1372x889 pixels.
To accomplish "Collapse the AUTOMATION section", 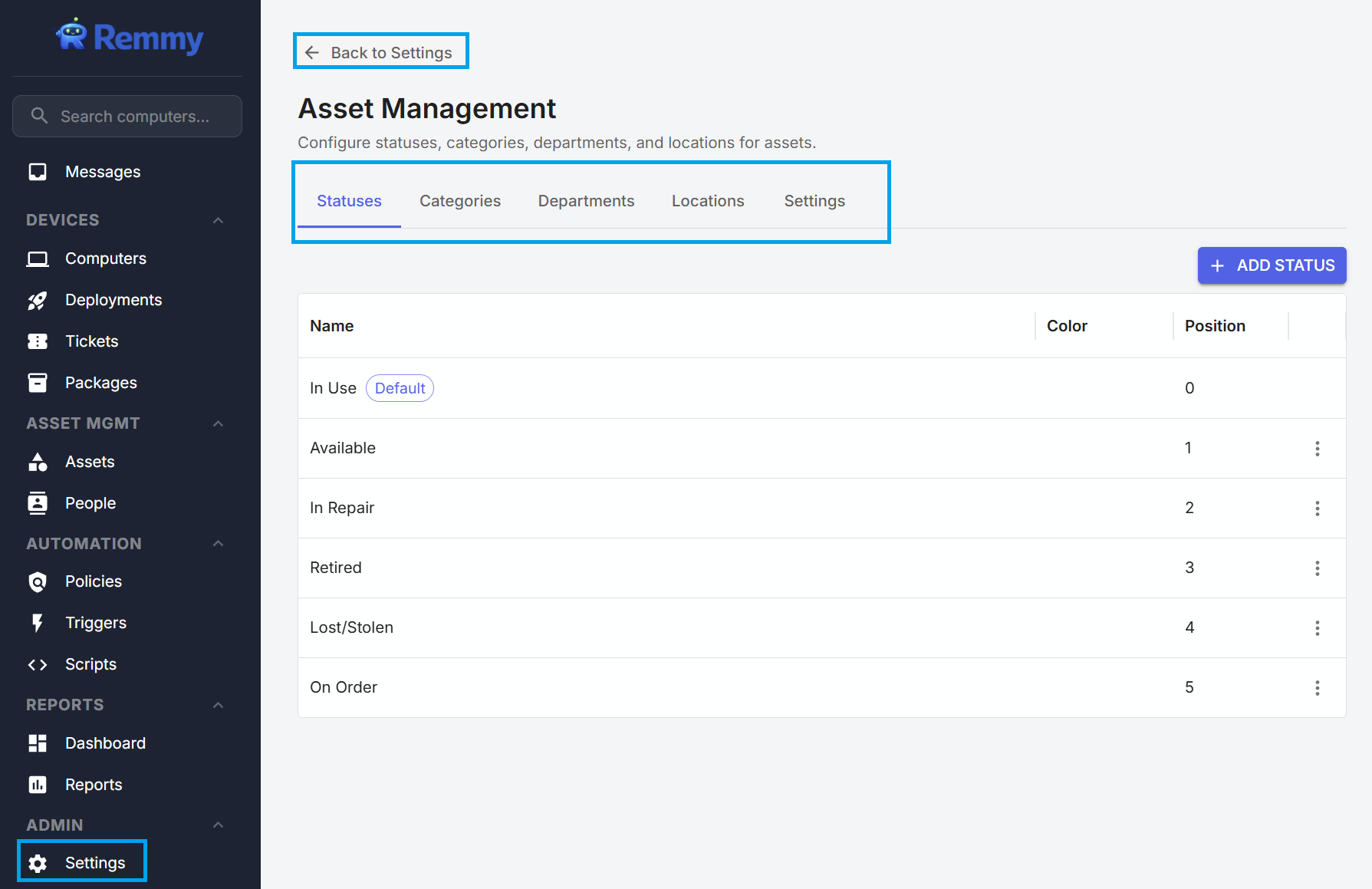I will [218, 543].
